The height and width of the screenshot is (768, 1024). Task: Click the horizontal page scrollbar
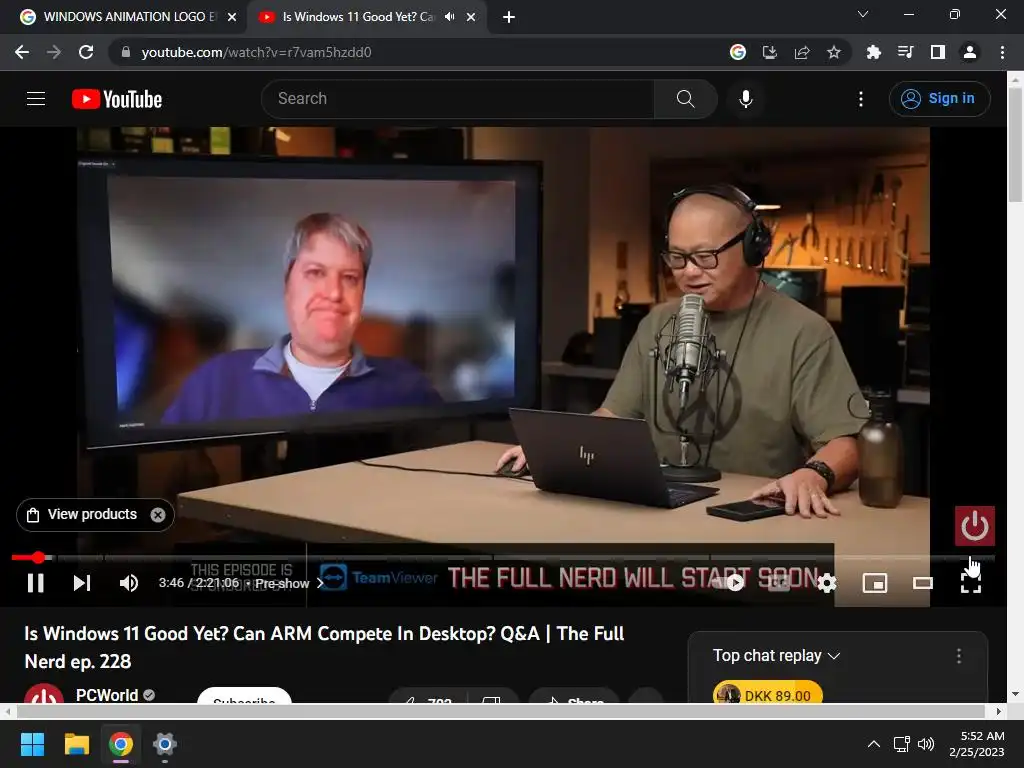coord(502,711)
